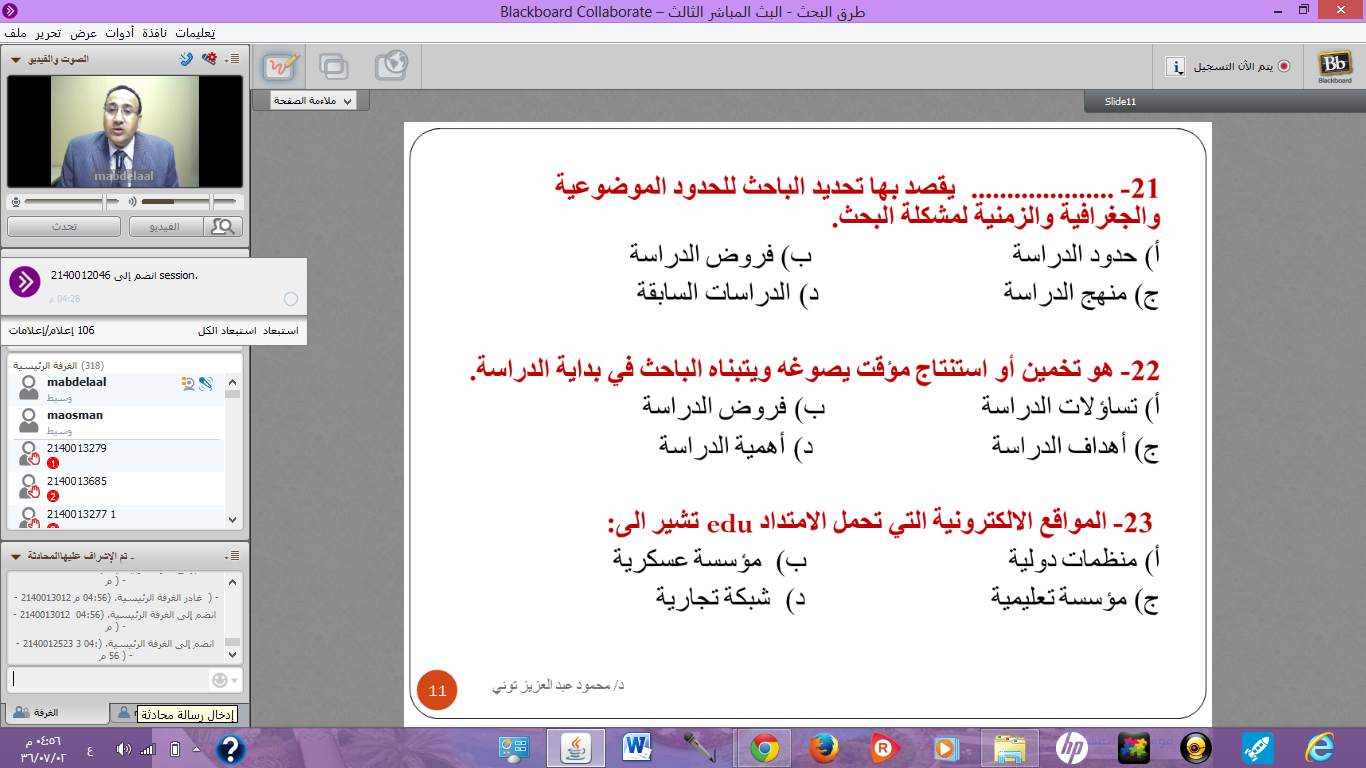This screenshot has height=768, width=1366.
Task: Click the speaker level icon
Action: [x=132, y=201]
